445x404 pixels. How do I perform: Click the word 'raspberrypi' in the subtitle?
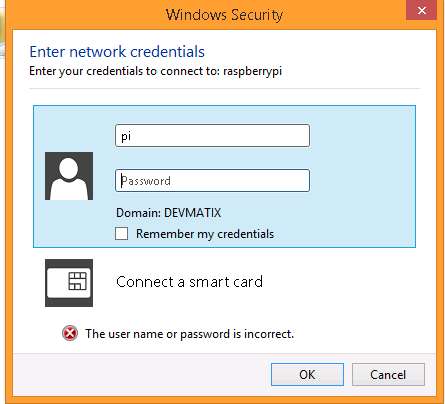253,71
